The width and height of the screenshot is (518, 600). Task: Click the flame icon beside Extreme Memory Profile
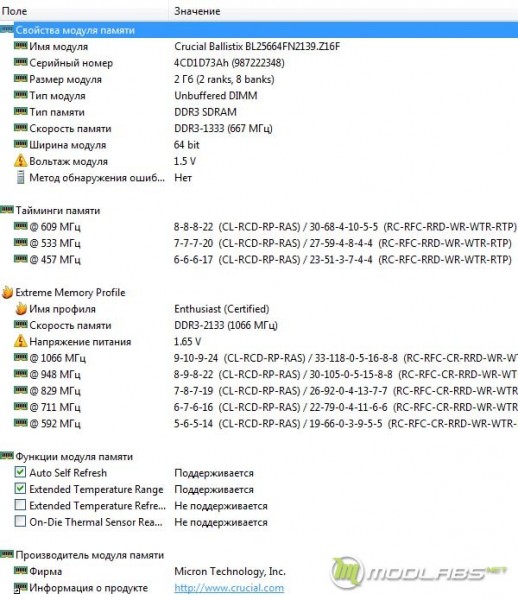coord(7,292)
